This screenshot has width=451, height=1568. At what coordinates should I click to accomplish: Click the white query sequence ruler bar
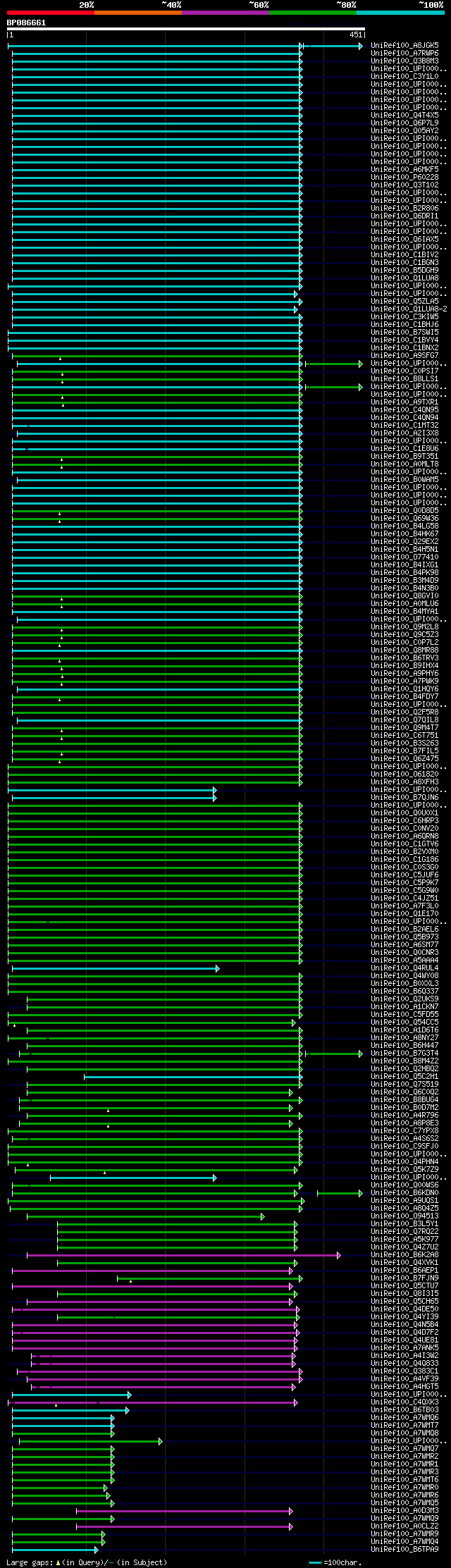186,29
